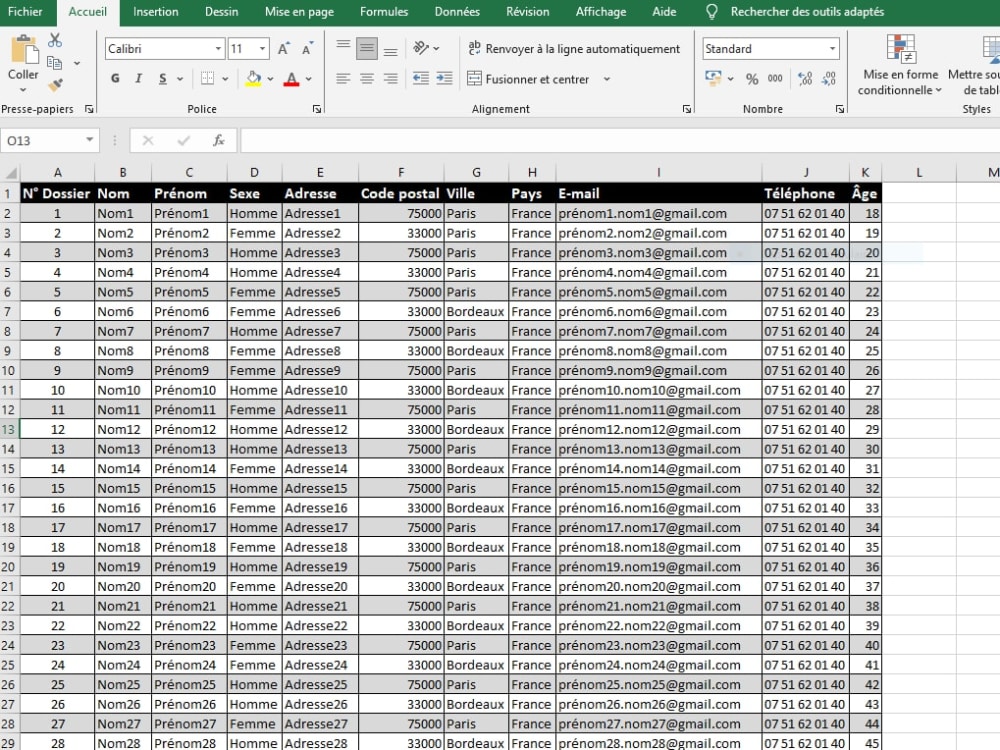Expand font color dropdown arrow
The width and height of the screenshot is (1000, 750).
(x=309, y=79)
